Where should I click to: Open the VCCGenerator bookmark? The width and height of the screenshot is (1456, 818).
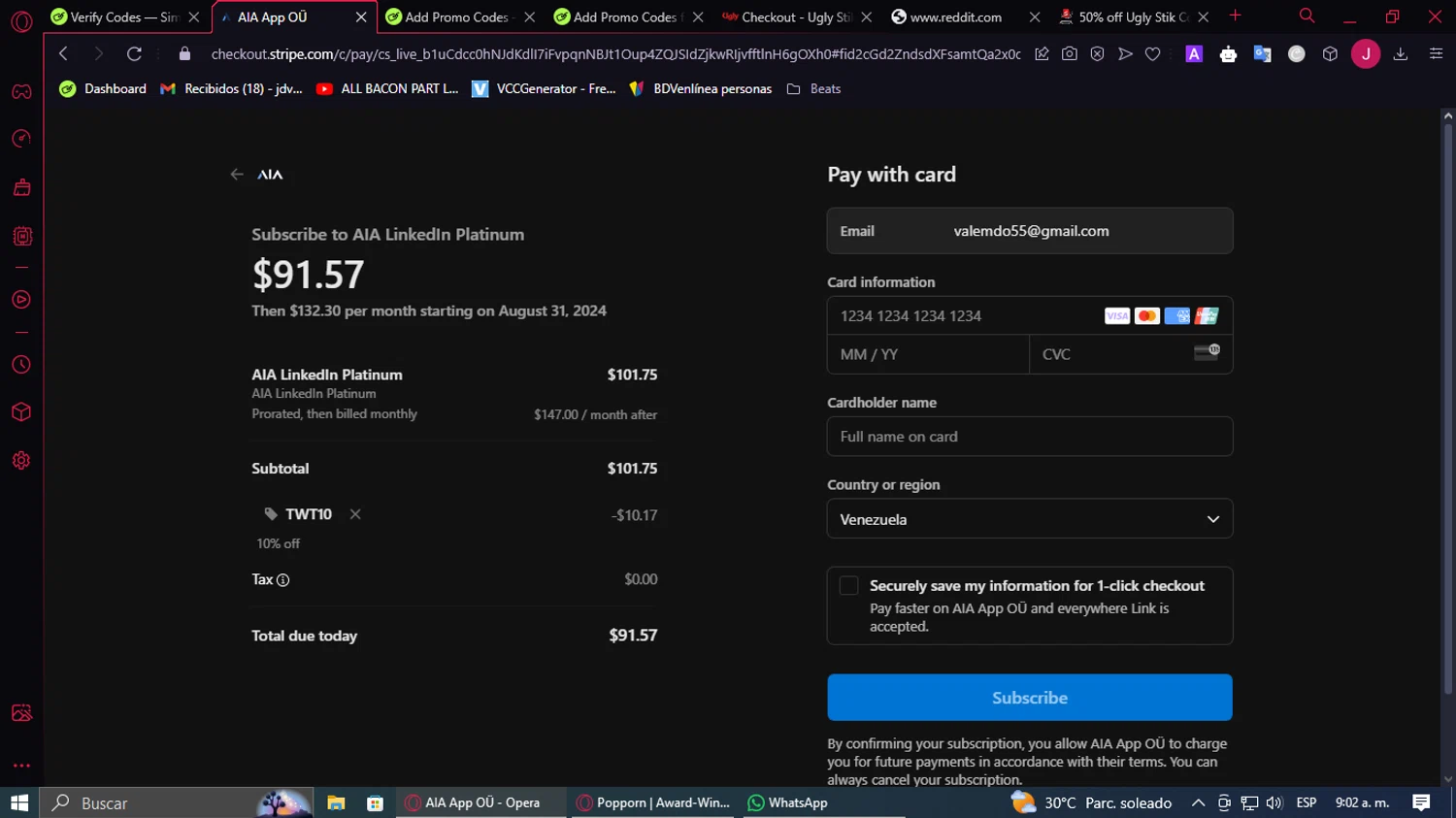coord(544,88)
